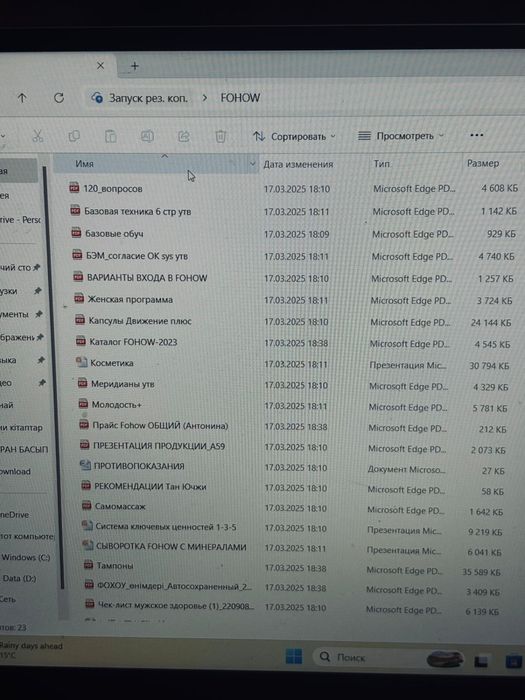Close the current Explorer tab
Viewport: 525px width, 700px height.
click(x=100, y=66)
